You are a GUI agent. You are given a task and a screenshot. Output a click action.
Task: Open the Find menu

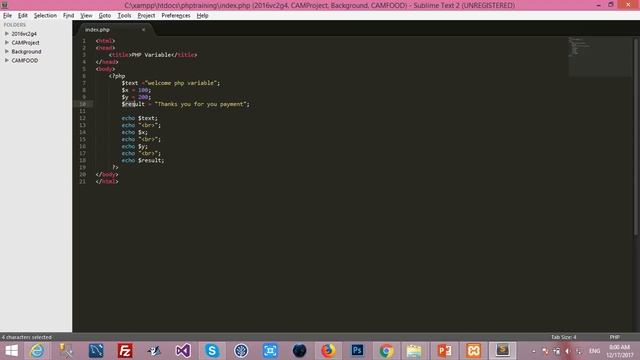[69, 16]
